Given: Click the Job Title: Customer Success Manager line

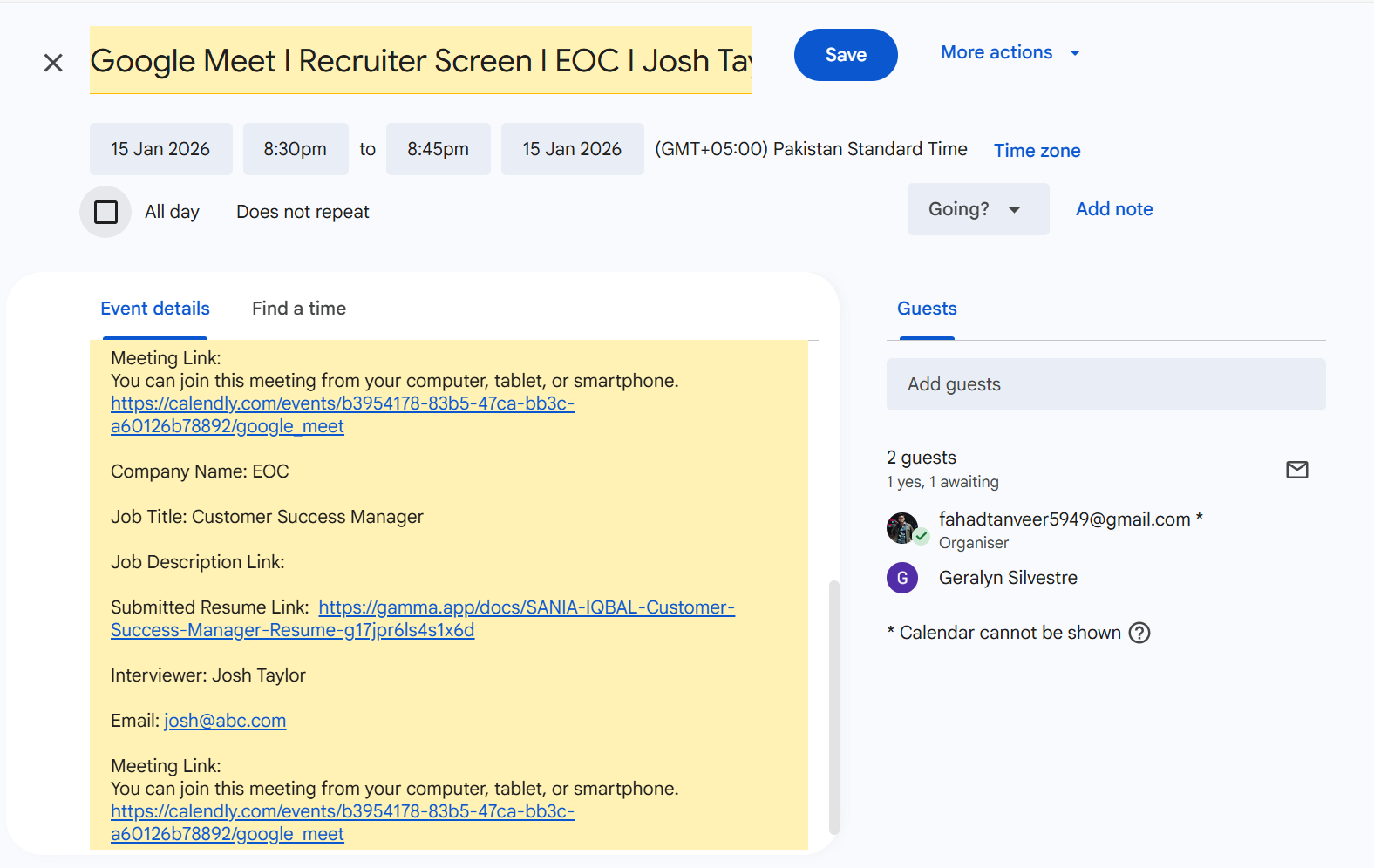Looking at the screenshot, I should pos(267,517).
